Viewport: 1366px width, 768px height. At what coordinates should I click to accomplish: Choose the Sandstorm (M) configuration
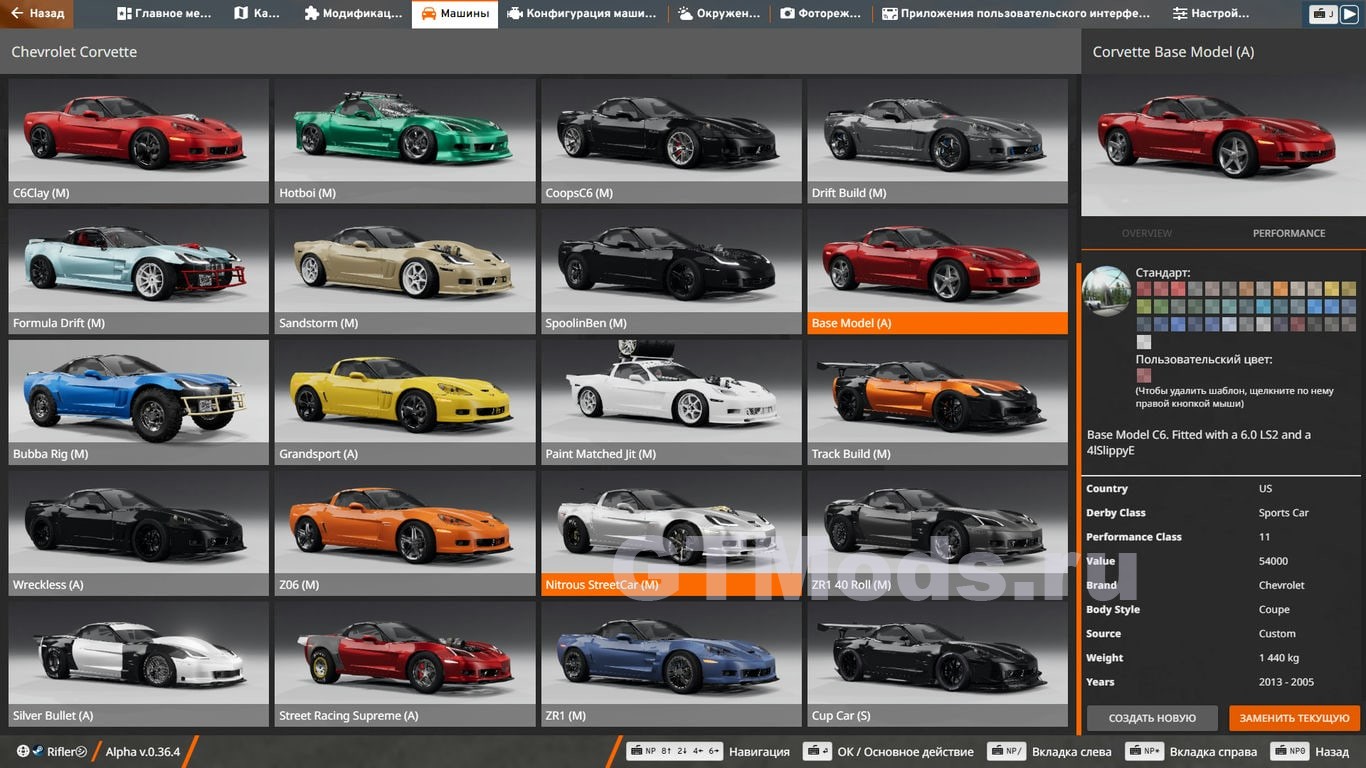[405, 272]
